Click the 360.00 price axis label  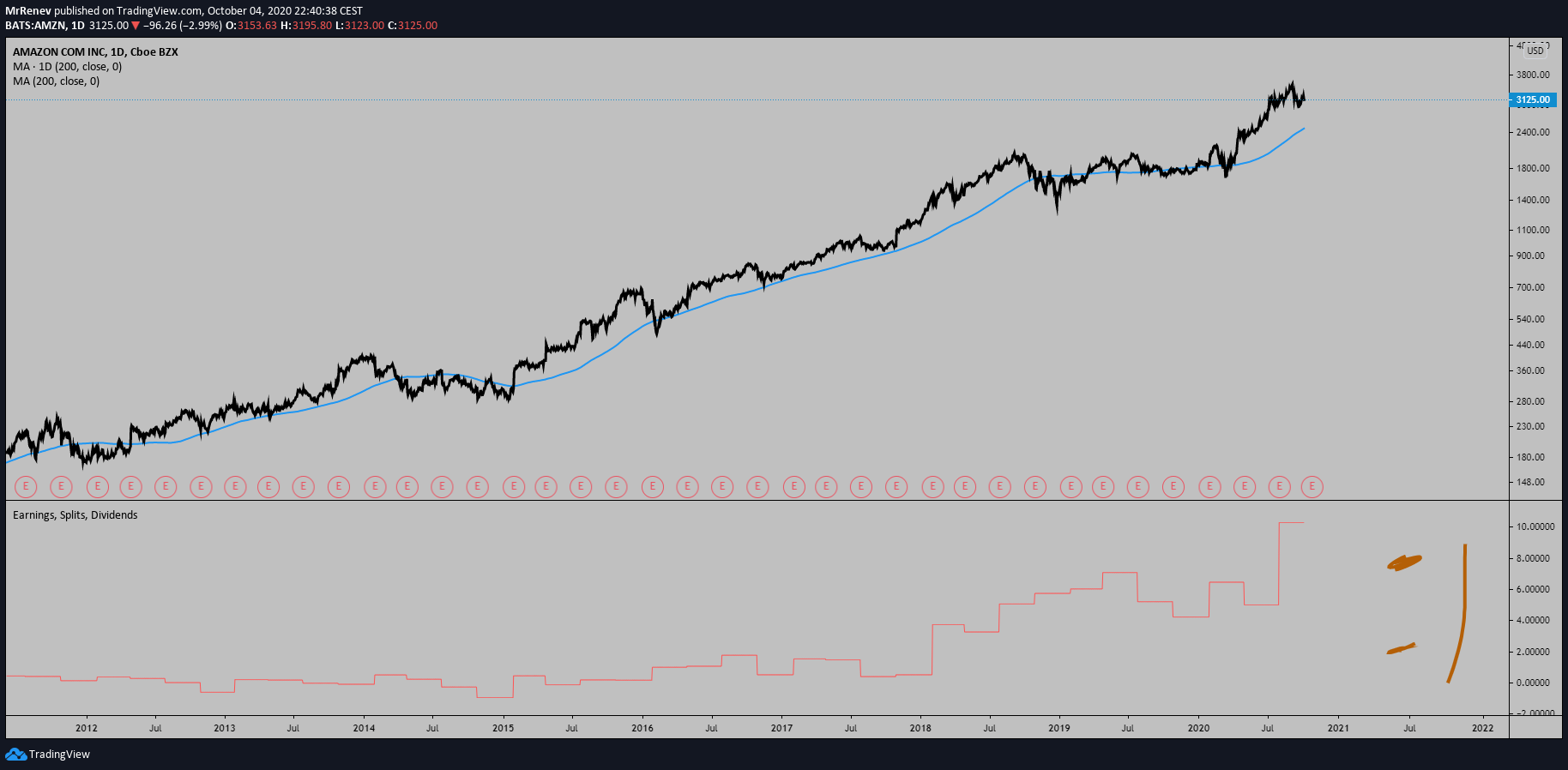(x=1530, y=371)
